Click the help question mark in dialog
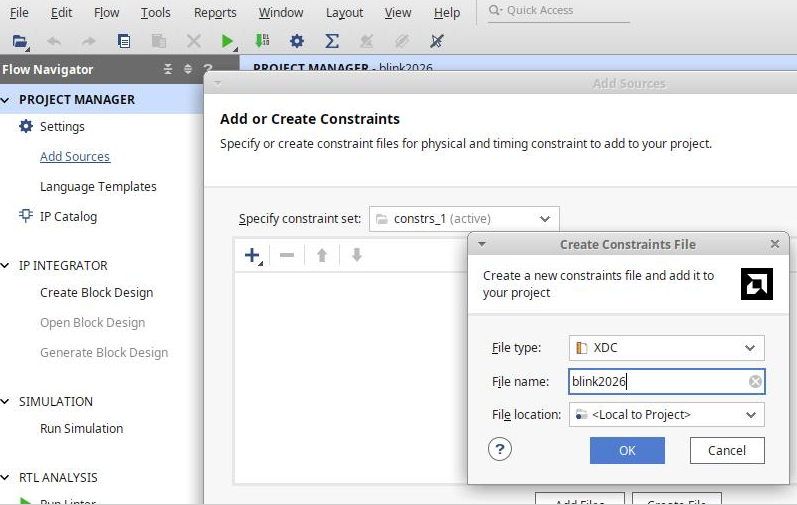 coord(500,450)
